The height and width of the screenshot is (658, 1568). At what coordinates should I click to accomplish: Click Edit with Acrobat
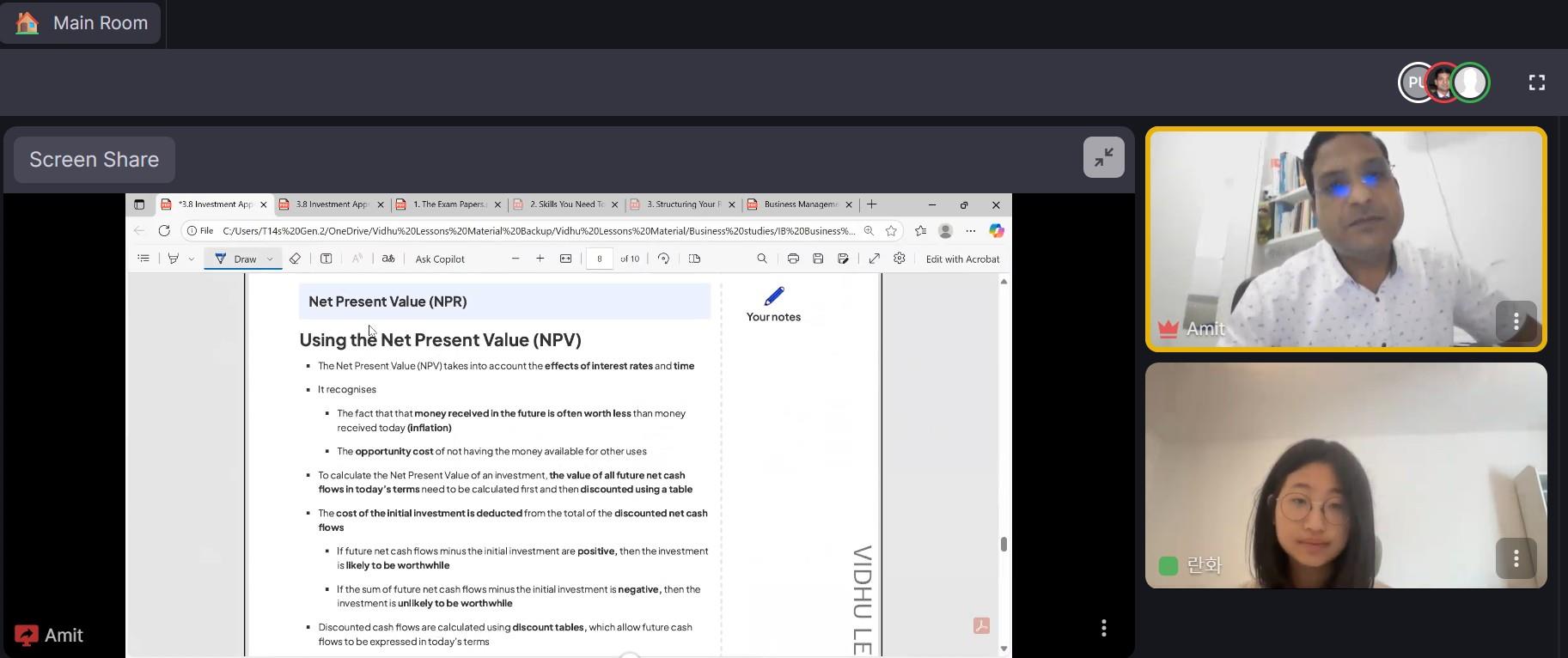point(962,259)
